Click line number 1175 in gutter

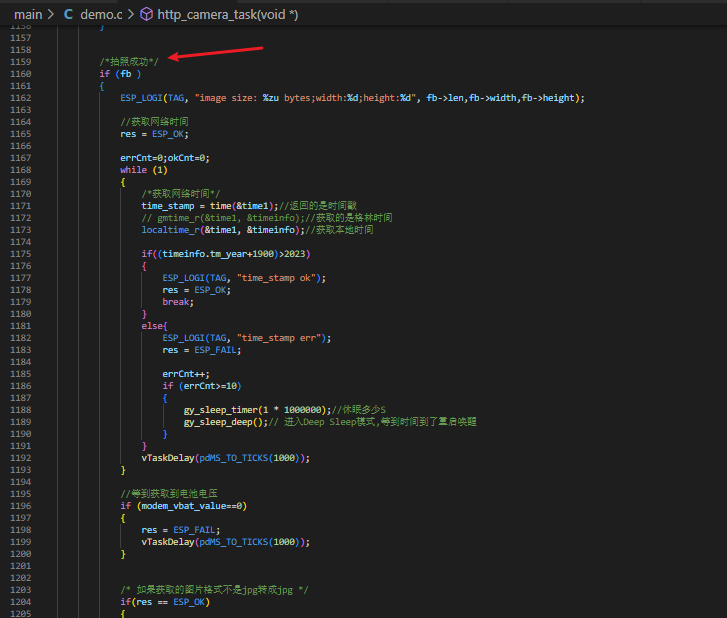pos(21,254)
